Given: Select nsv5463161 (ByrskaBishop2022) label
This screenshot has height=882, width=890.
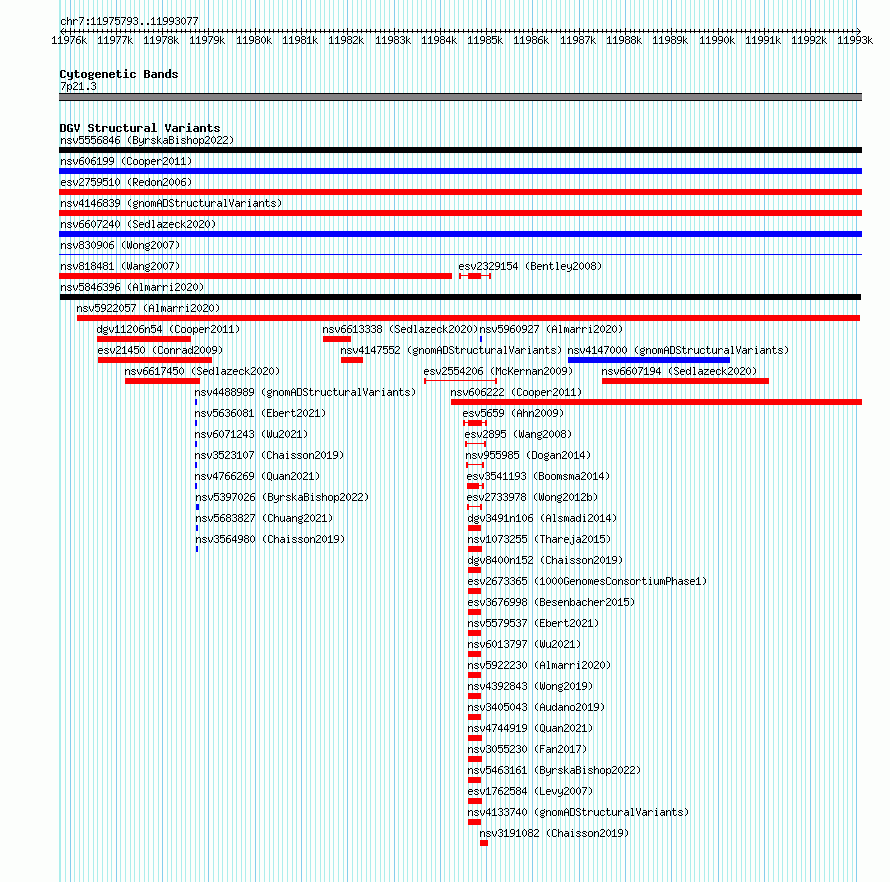Looking at the screenshot, I should (554, 770).
